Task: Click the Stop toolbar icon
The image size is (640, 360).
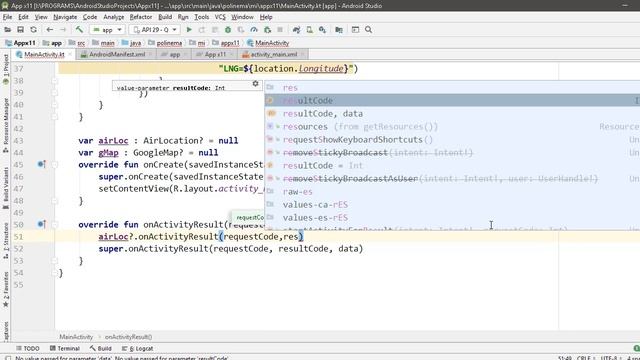Action: coord(280,30)
